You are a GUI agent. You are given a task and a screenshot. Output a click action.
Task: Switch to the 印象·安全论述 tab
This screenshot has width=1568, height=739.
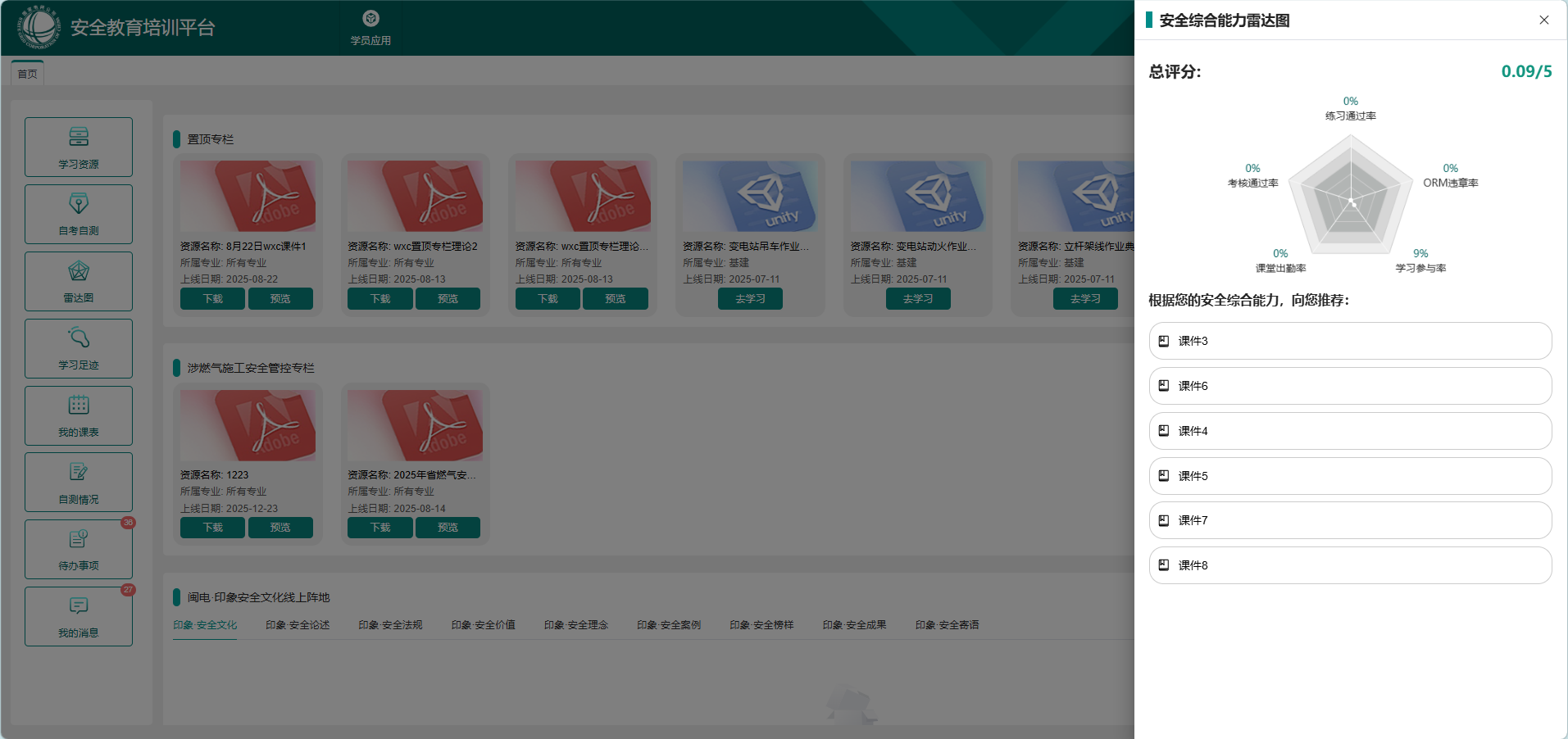[298, 625]
